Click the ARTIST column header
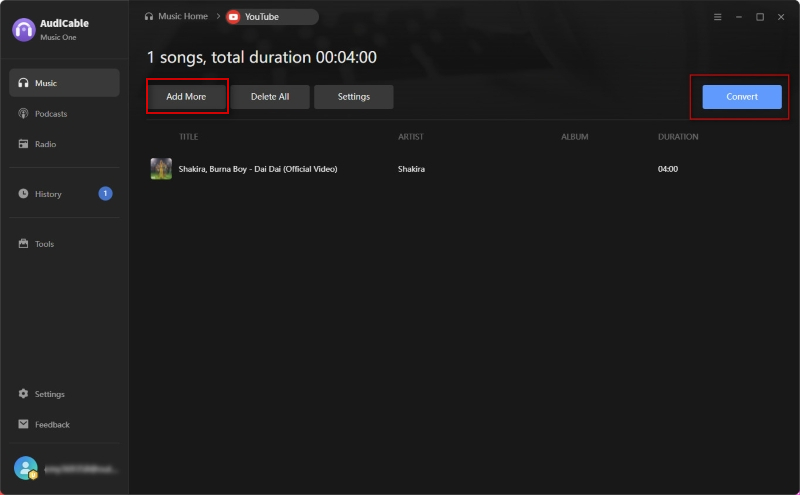Screen dimensions: 800x495 411,137
